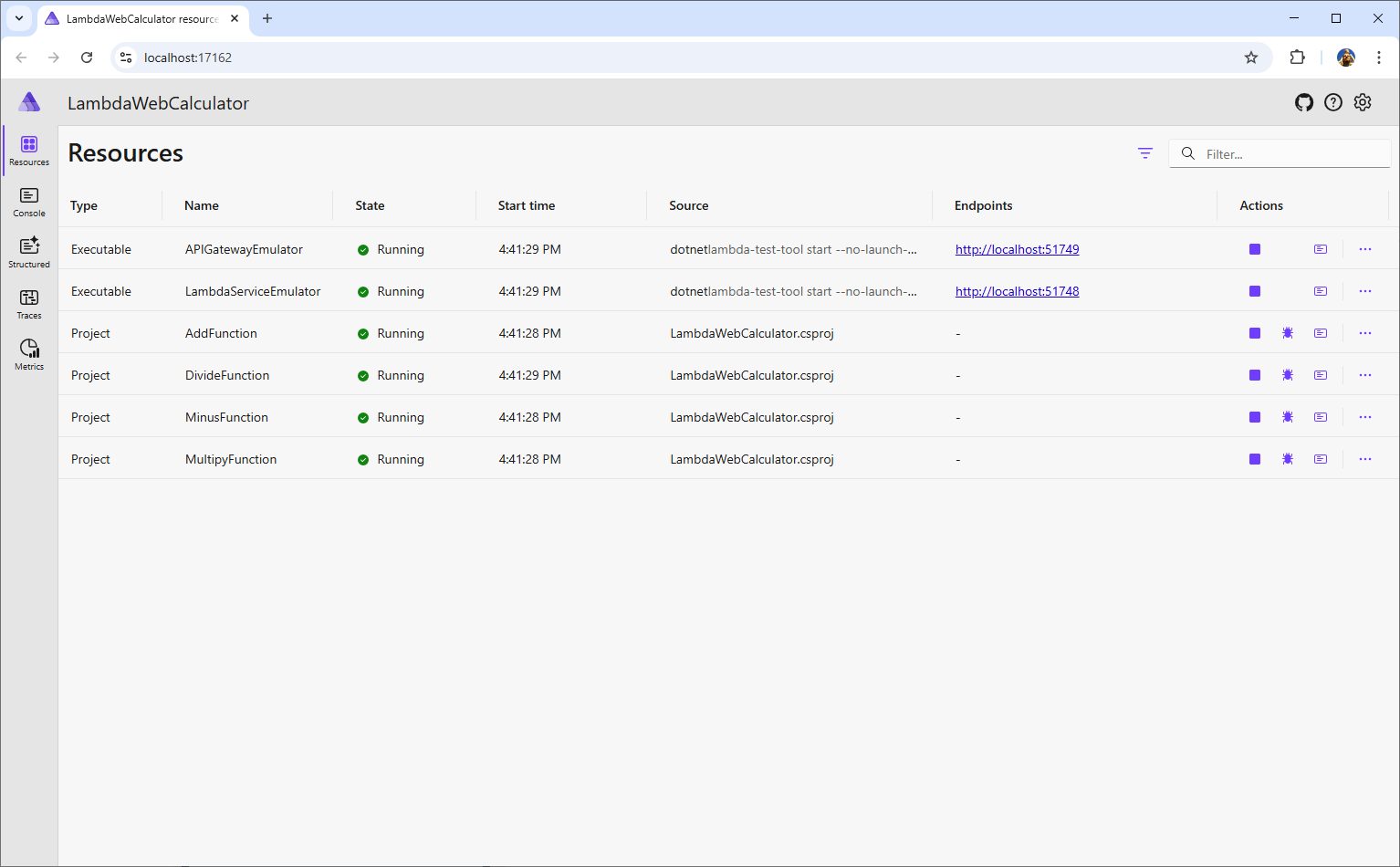The width and height of the screenshot is (1400, 867).
Task: Open more actions for LambdaServiceEmulator
Action: pos(1365,291)
